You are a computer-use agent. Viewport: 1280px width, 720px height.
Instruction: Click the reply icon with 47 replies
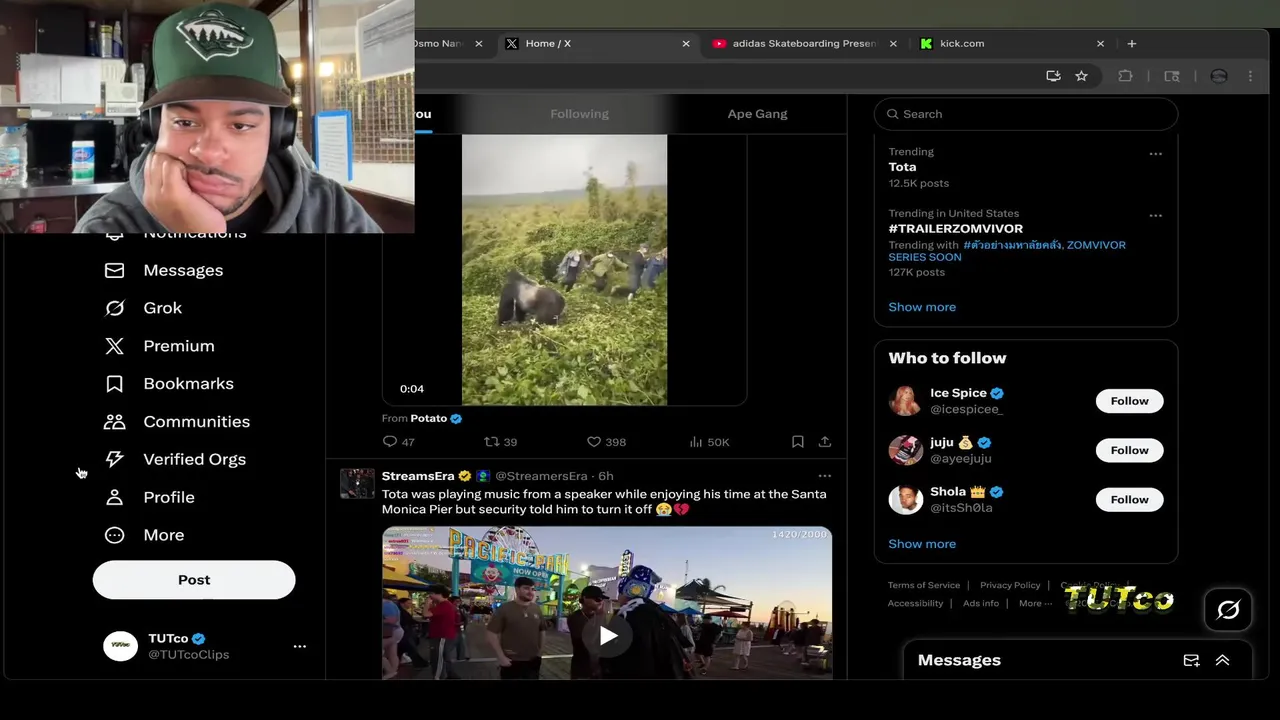(x=390, y=441)
